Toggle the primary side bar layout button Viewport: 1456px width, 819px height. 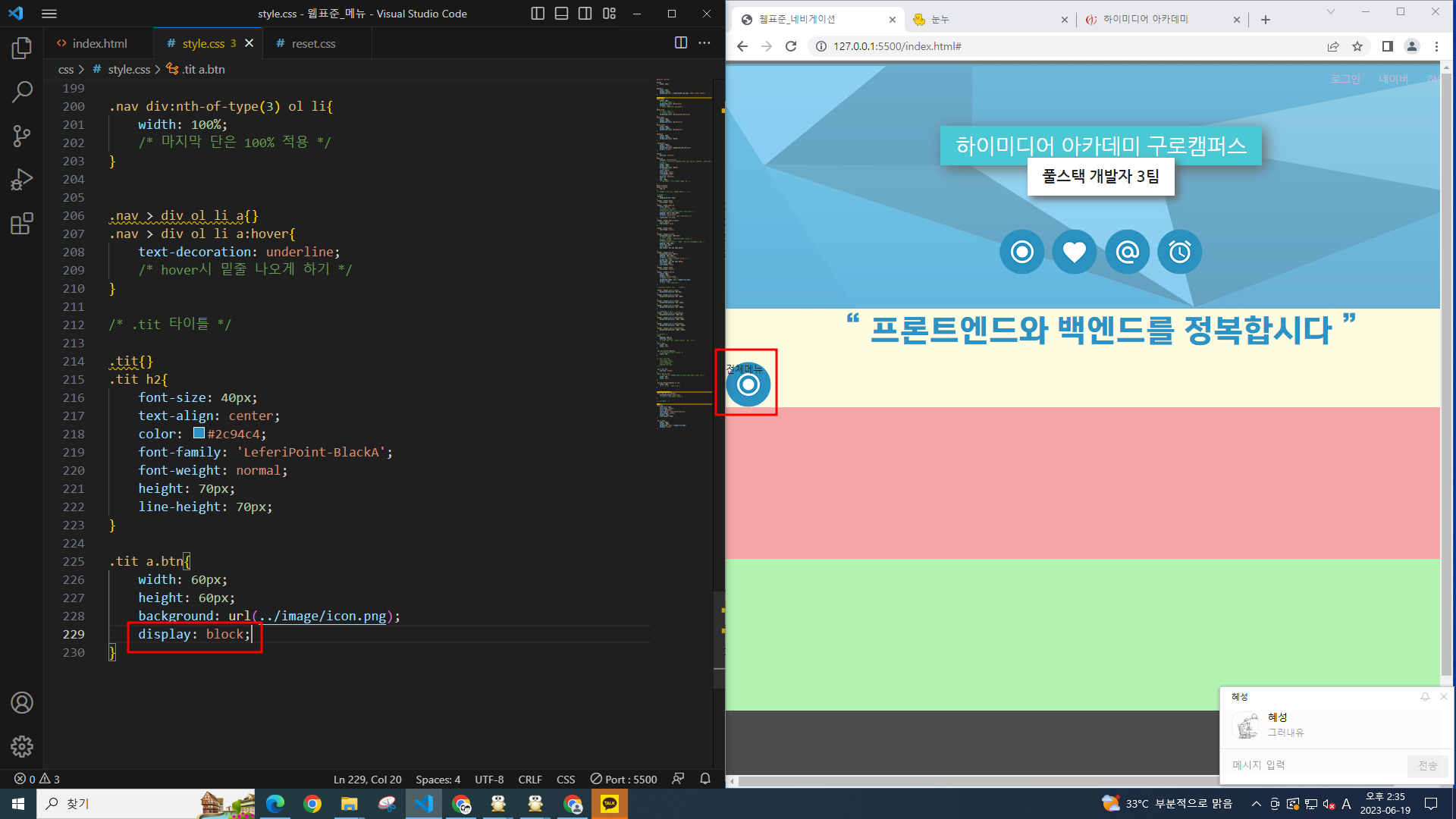tap(538, 14)
